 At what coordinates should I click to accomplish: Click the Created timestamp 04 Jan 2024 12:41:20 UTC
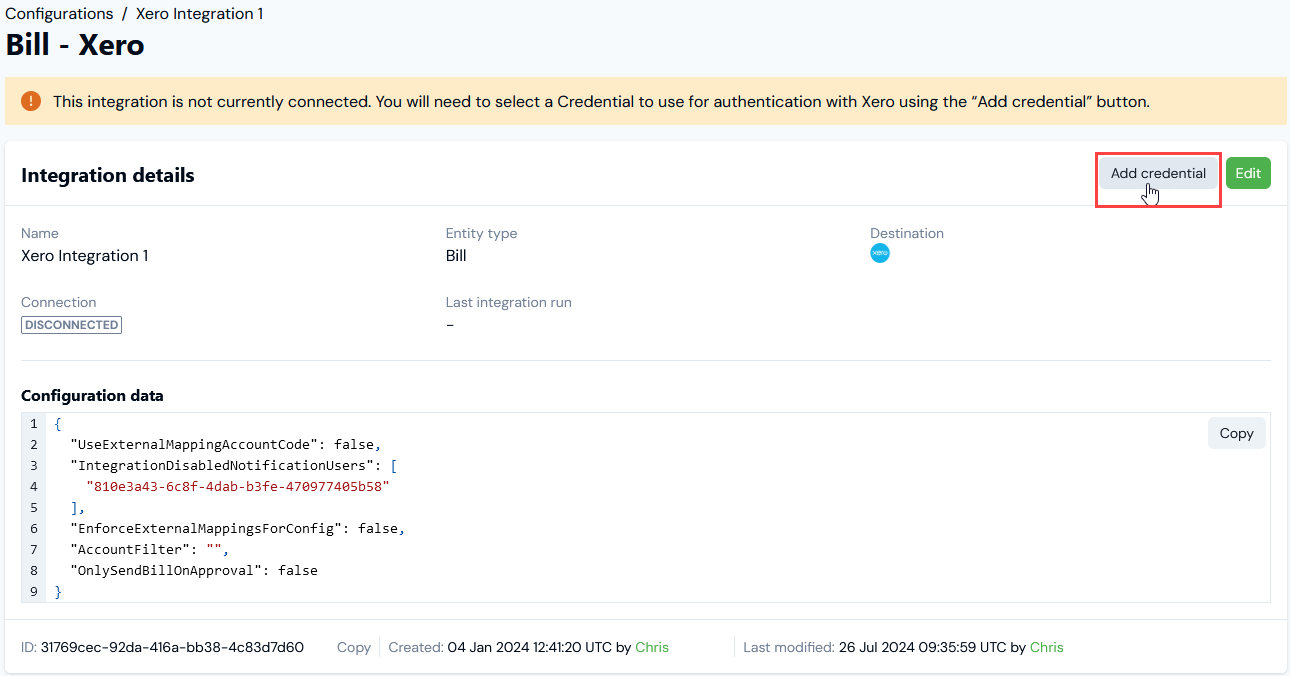coord(529,647)
